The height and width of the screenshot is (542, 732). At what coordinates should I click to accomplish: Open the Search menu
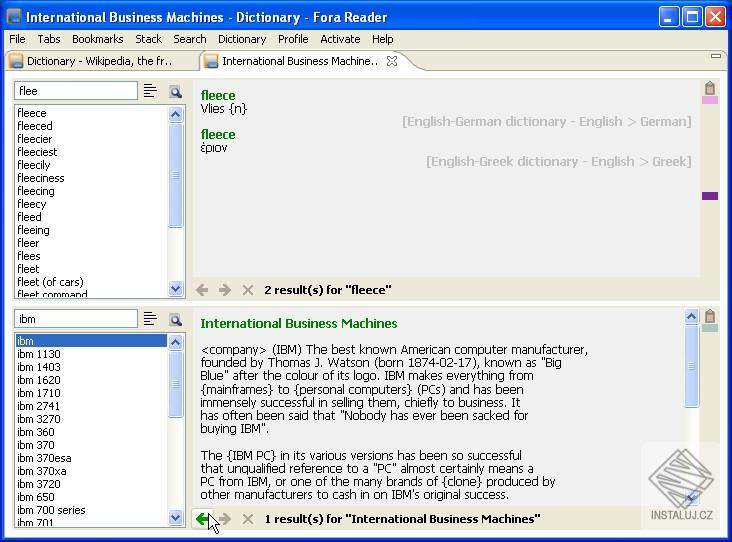[x=190, y=39]
